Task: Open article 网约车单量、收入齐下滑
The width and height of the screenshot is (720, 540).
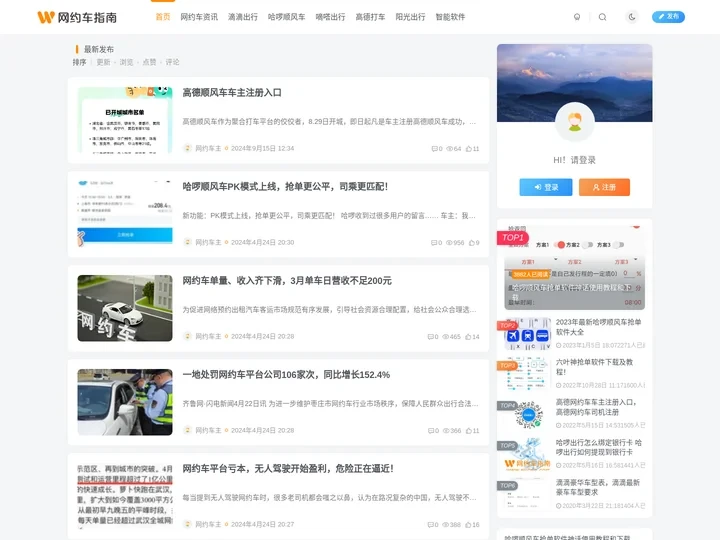Action: pyautogui.click(x=287, y=281)
